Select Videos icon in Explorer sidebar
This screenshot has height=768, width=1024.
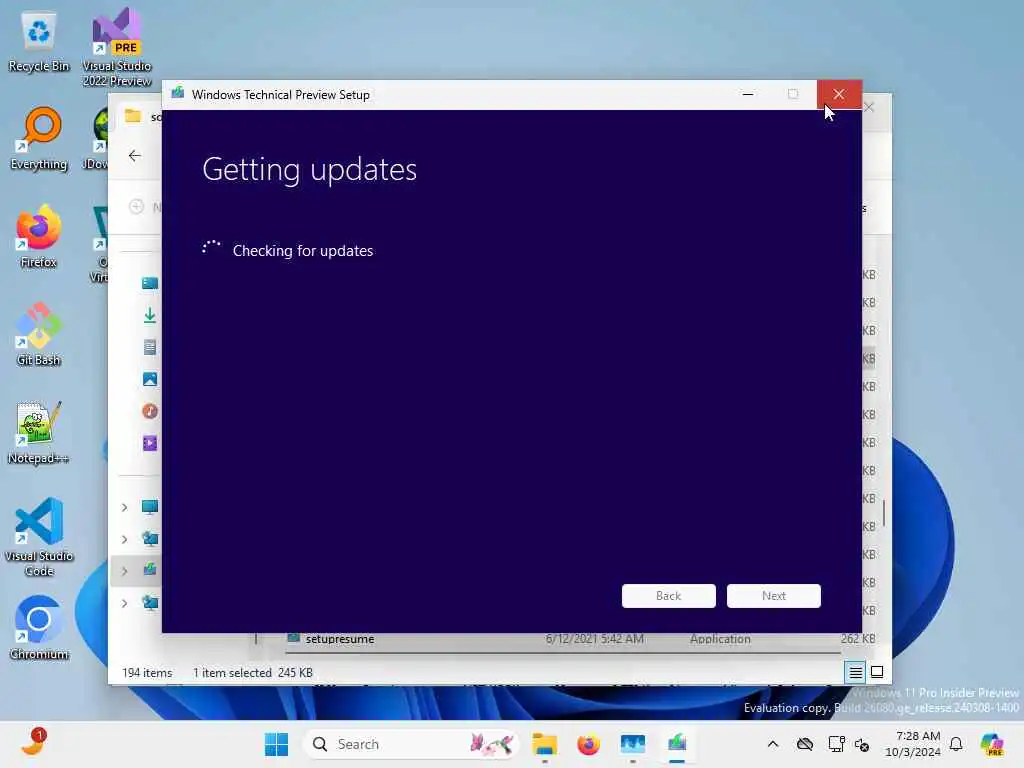click(x=150, y=443)
